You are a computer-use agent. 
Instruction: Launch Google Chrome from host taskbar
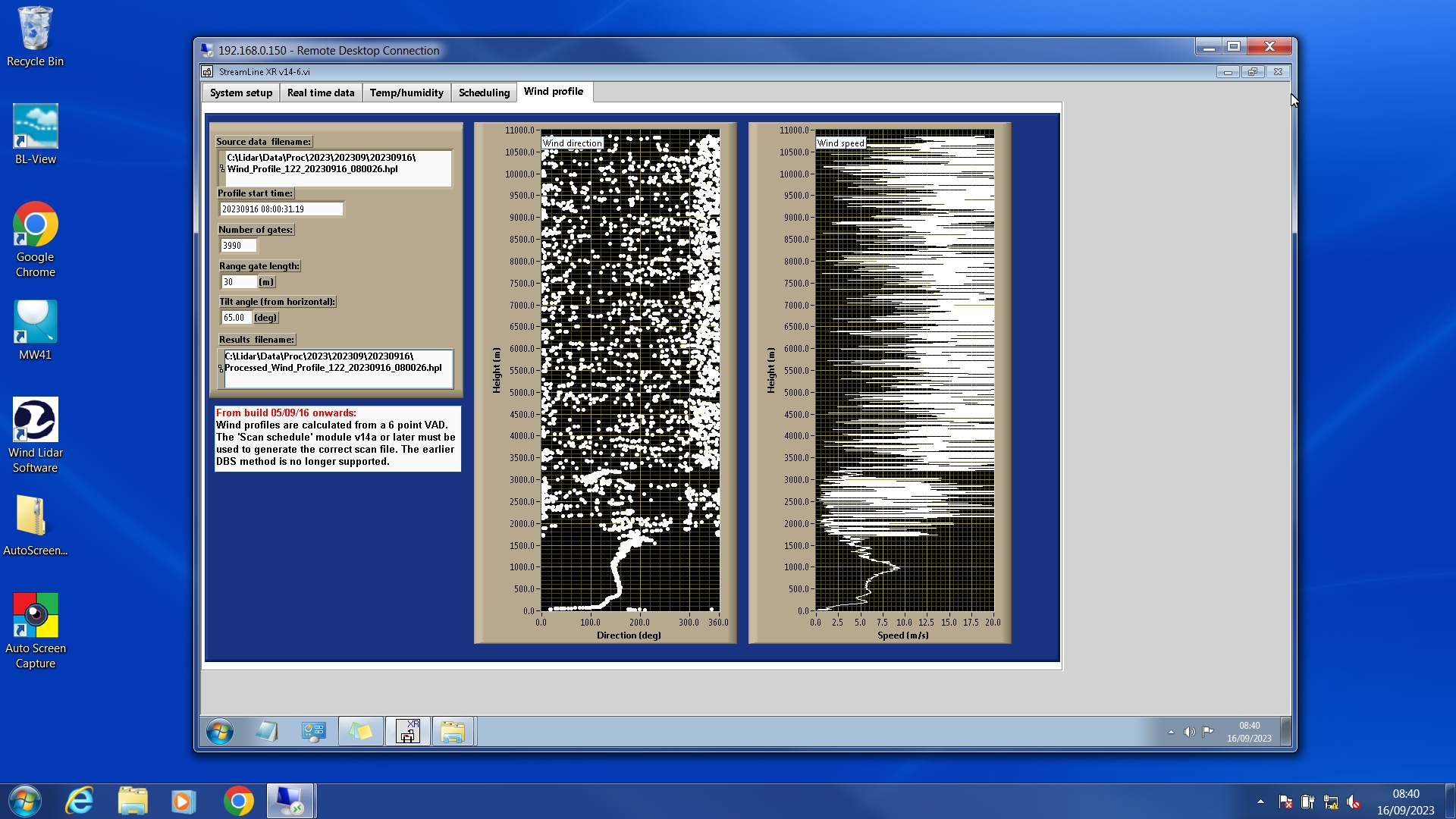click(238, 801)
